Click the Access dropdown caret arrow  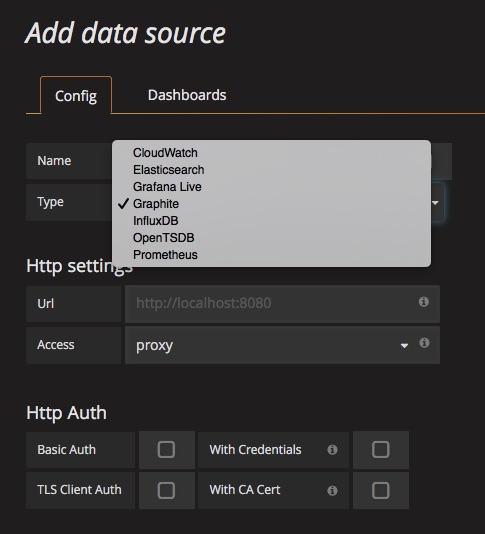click(x=404, y=346)
